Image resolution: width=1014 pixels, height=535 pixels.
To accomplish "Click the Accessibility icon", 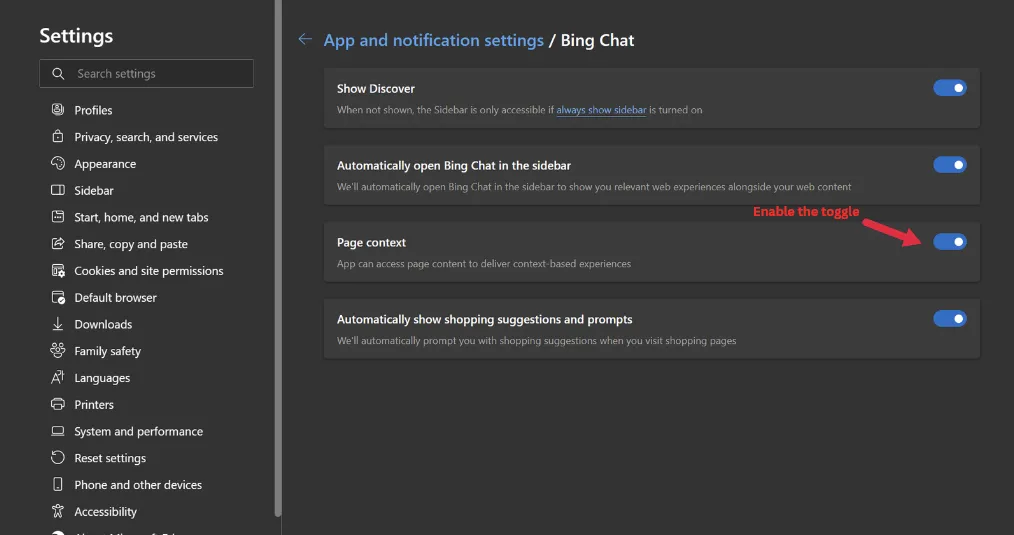I will pyautogui.click(x=58, y=511).
